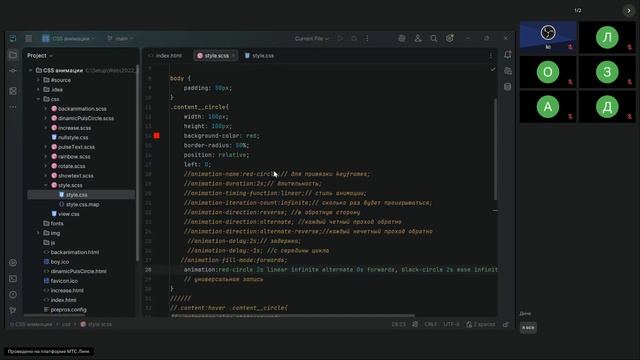
Task: Switch to the index.html tab
Action: click(x=165, y=56)
